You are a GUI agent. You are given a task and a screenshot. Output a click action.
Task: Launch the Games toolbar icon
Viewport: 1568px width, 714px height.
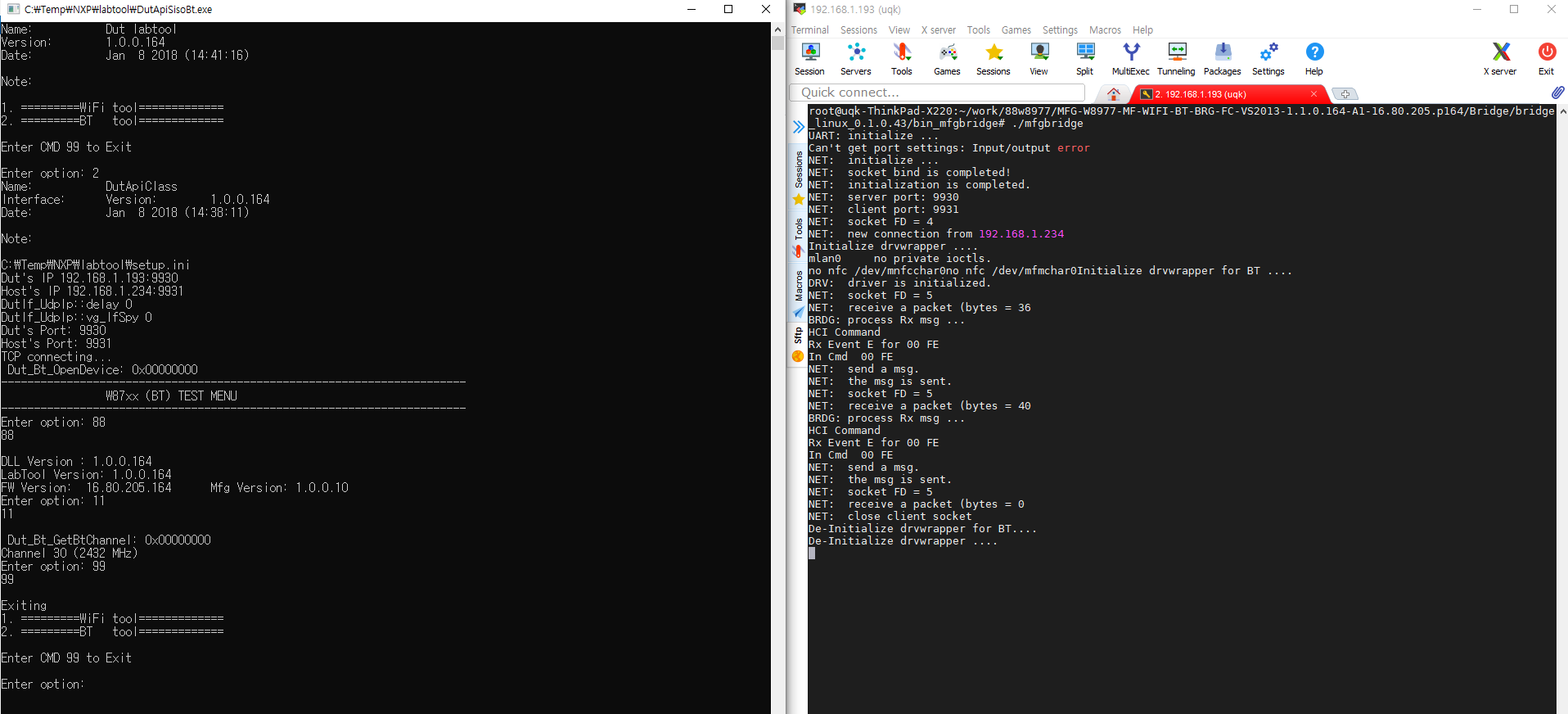pyautogui.click(x=948, y=59)
